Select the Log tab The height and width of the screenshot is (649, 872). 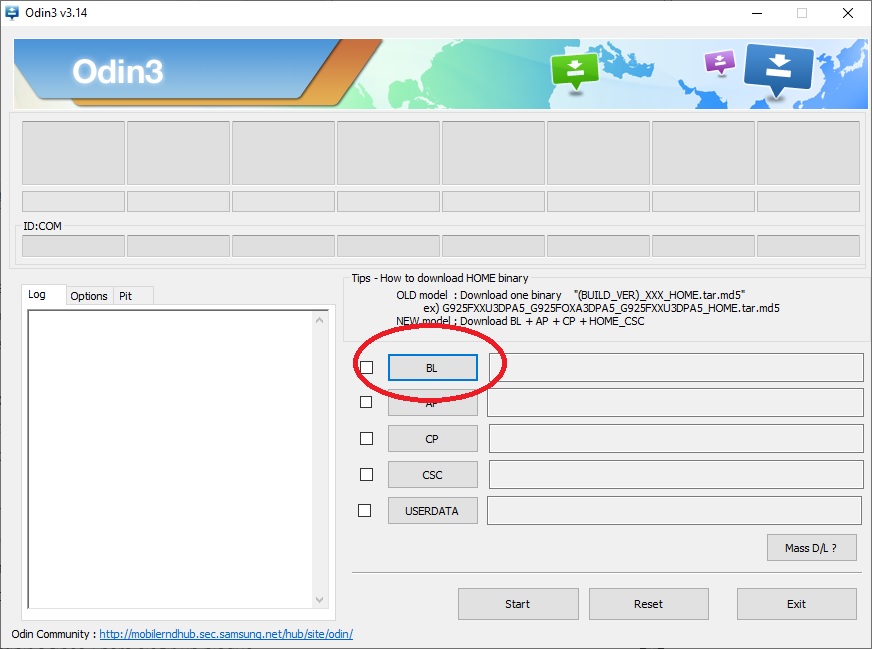pos(37,295)
